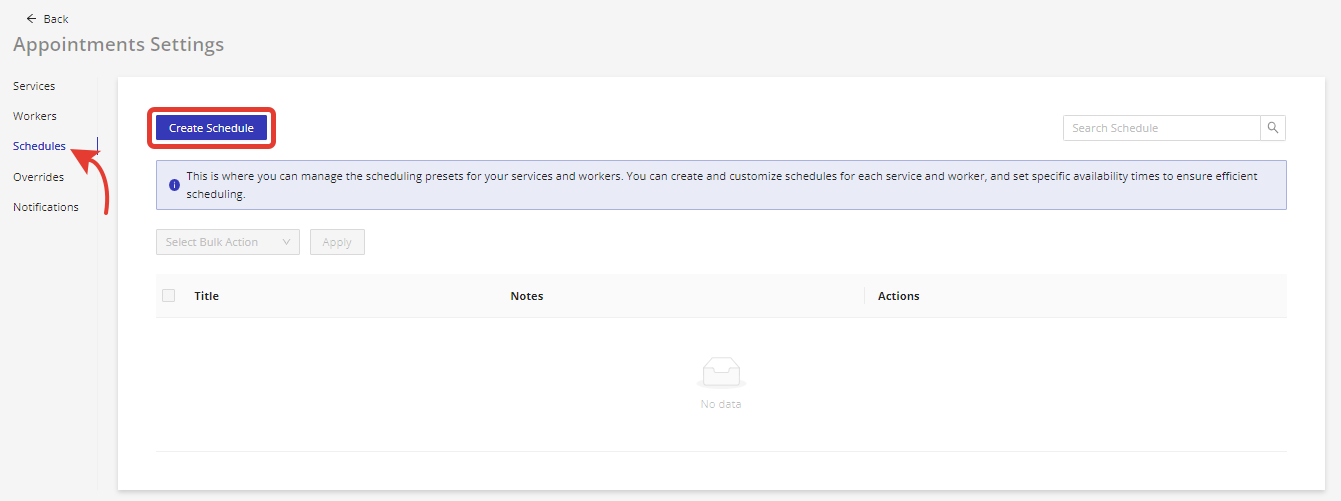Tick the select-all checkbox in table header
The width and height of the screenshot is (1341, 501).
pyautogui.click(x=169, y=296)
